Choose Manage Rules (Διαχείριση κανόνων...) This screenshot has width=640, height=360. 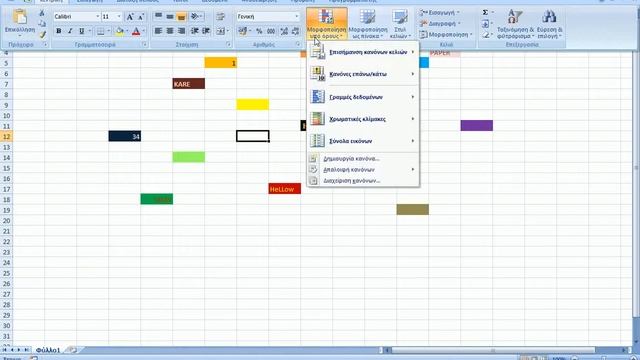363,180
